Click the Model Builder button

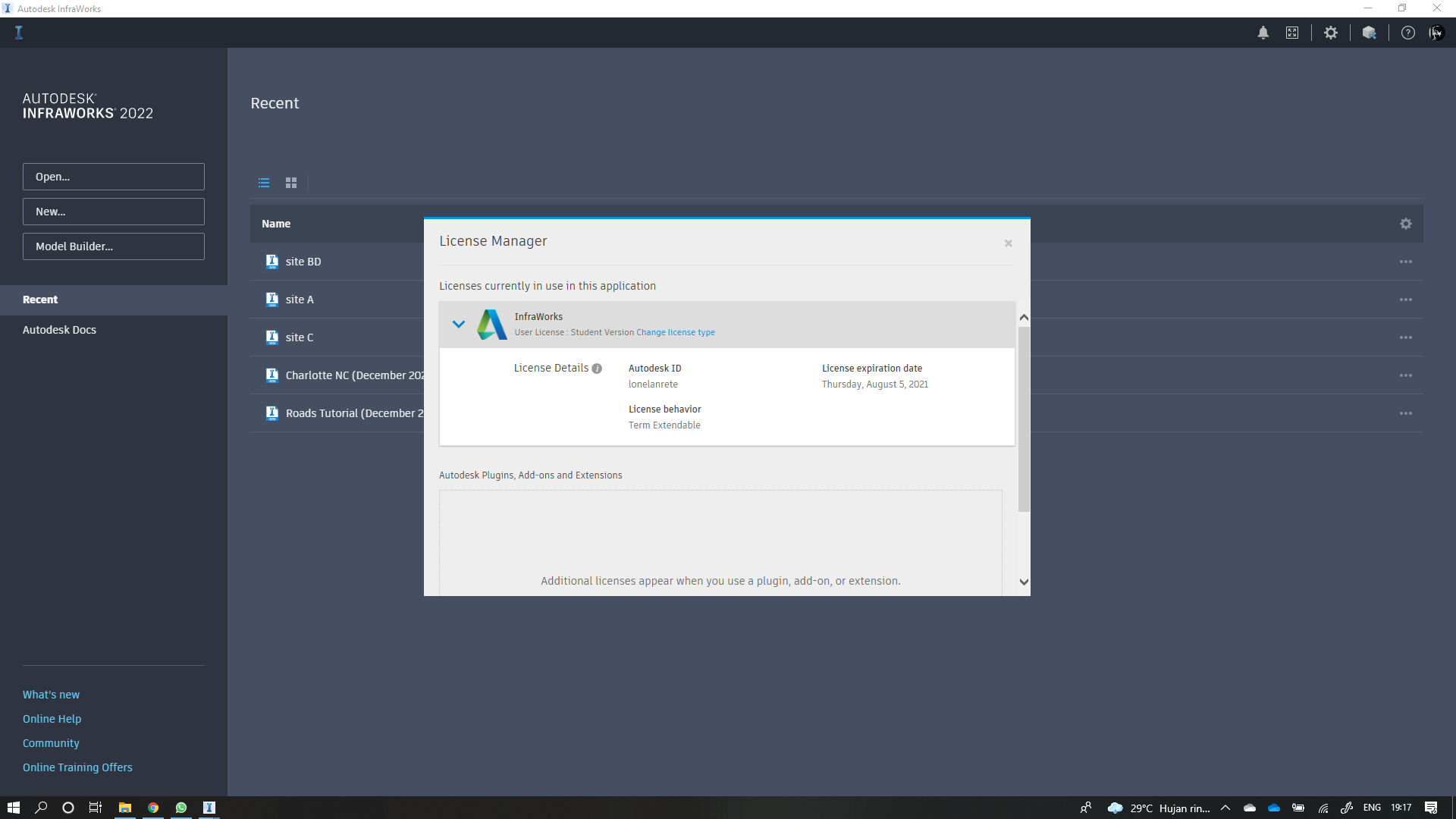pos(114,246)
